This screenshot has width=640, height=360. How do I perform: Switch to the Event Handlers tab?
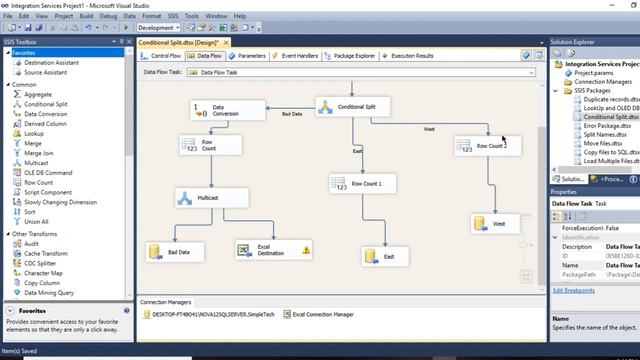(295, 56)
